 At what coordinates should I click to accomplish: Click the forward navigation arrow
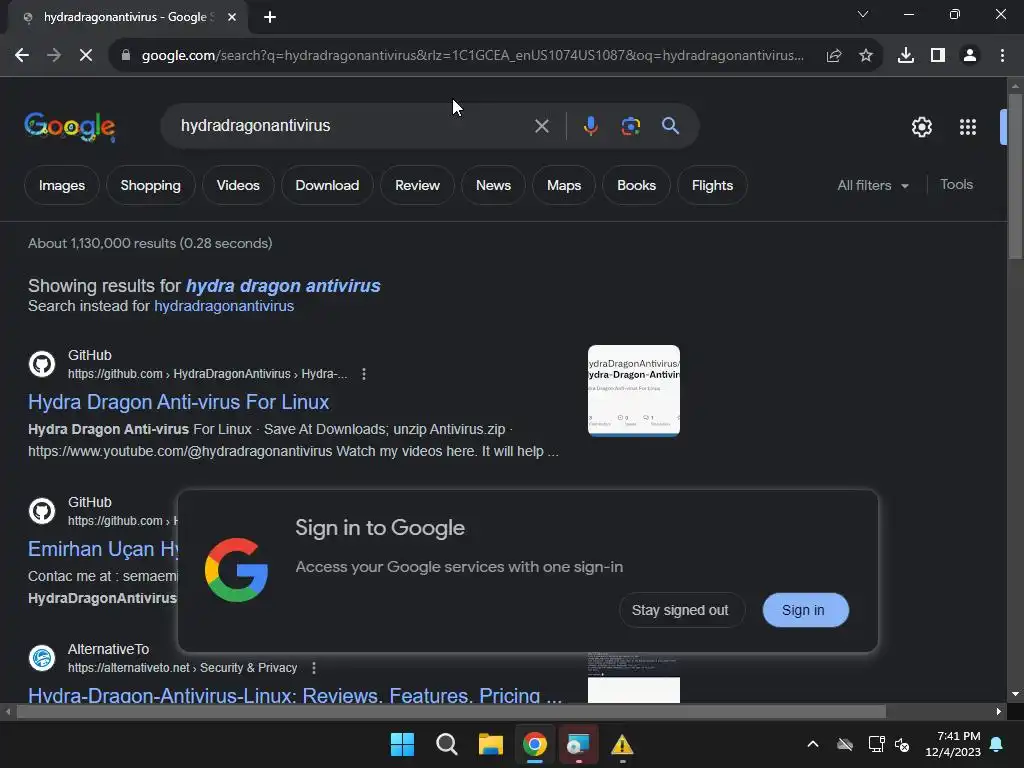click(54, 56)
